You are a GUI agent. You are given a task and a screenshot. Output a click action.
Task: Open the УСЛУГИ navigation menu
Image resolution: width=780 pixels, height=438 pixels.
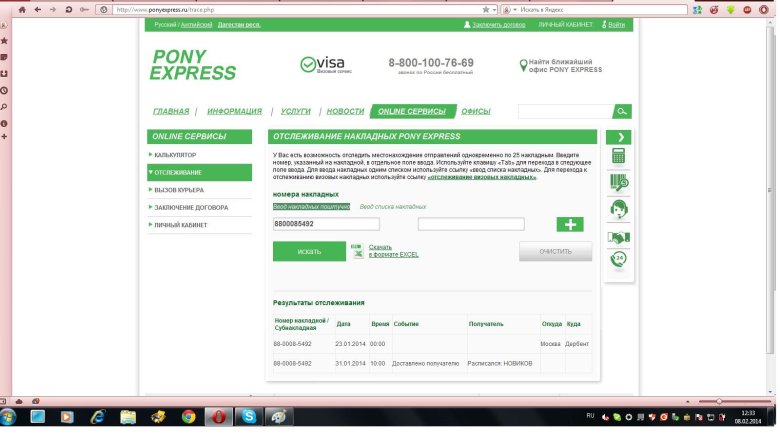[x=295, y=111]
